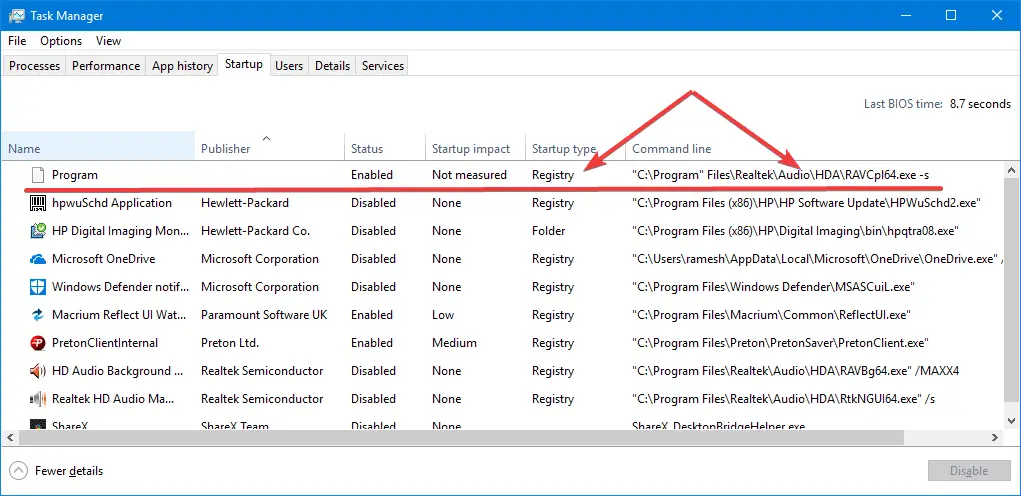Click the HP Digital Imaging Monitor icon
Viewport: 1021px width, 496px height.
[x=38, y=230]
